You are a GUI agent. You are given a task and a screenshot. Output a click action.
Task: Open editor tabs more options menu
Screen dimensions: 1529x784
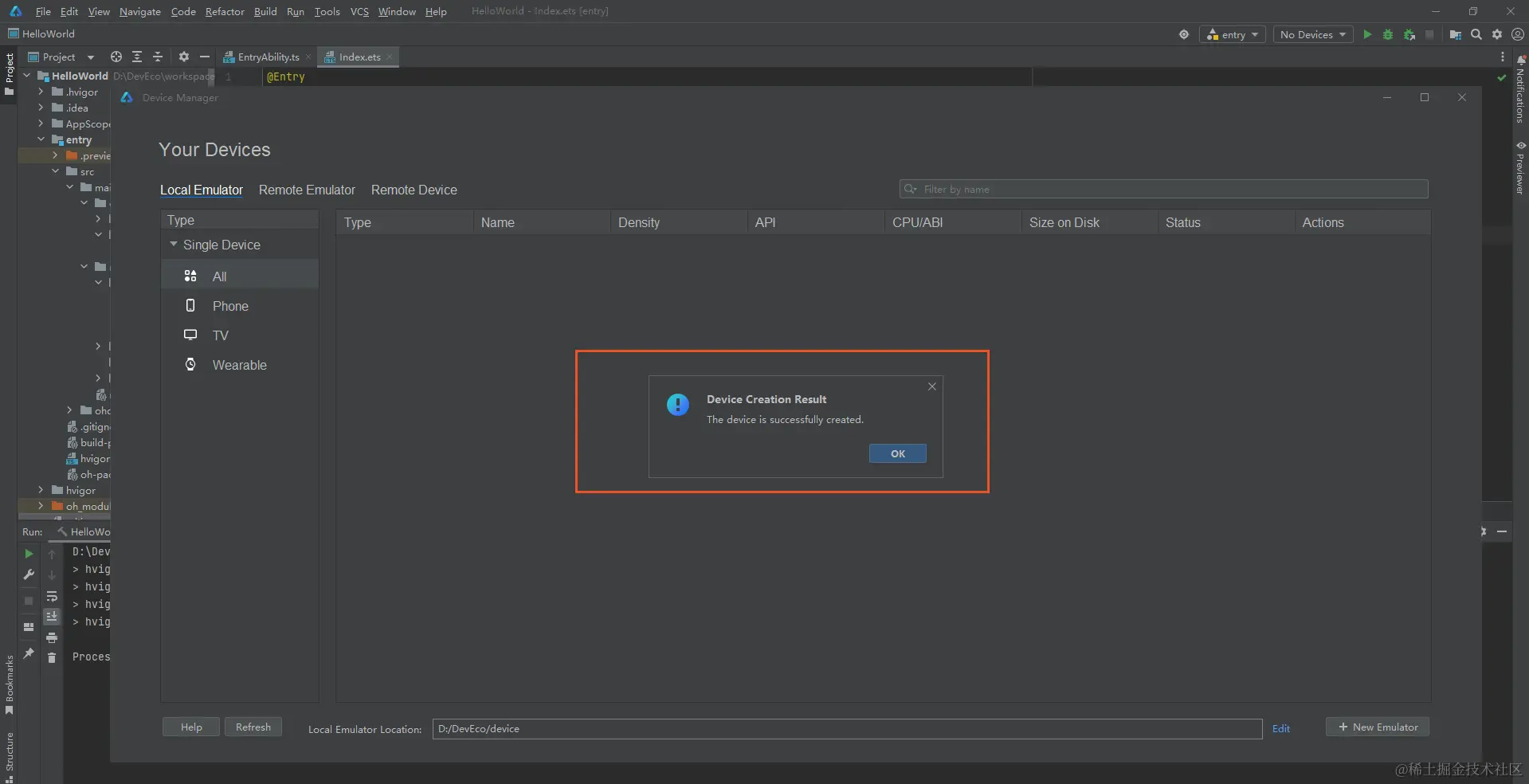(x=1503, y=57)
